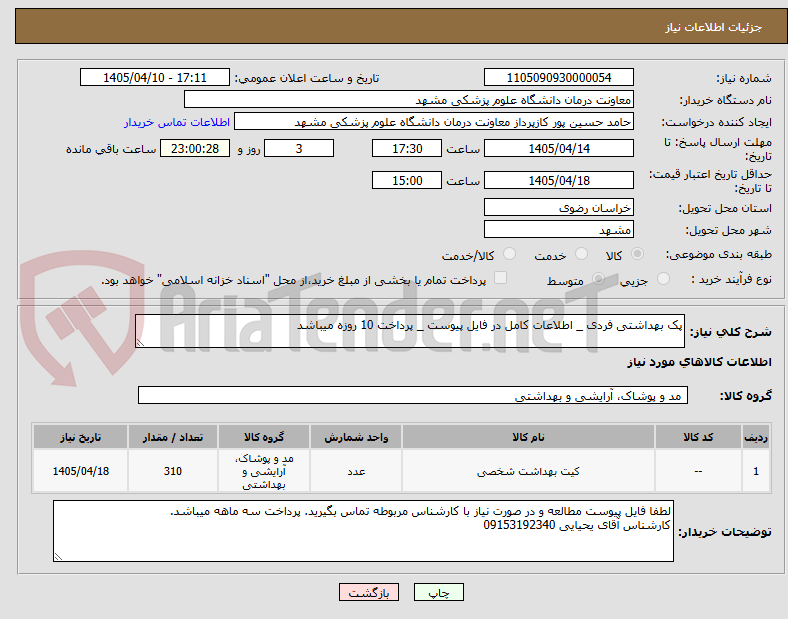Image resolution: width=788 pixels, height=619 pixels.
Task: Click the remaining time field 23:00:28
Action: [x=195, y=148]
